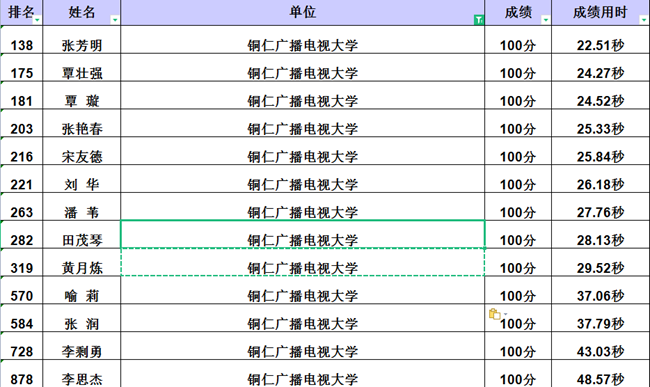
Task: Select time cell 26.18秒
Action: pos(600,179)
